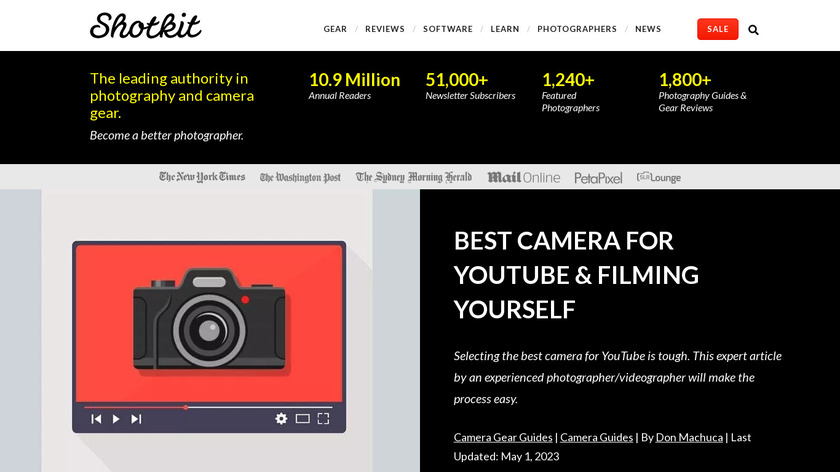Viewport: 840px width, 472px height.
Task: Click the Washington Post logo
Action: click(x=300, y=177)
